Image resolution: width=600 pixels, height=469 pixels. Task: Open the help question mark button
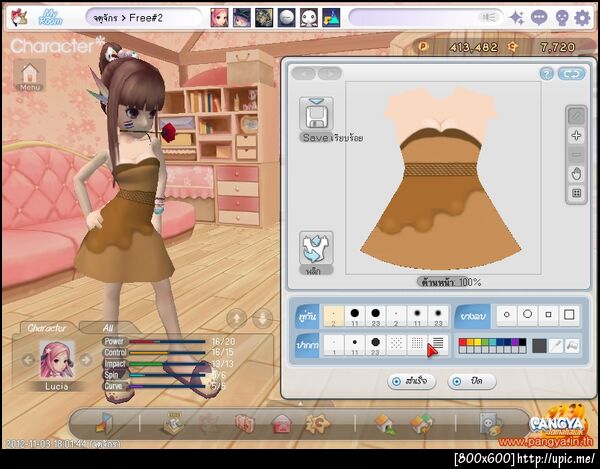pyautogui.click(x=546, y=74)
